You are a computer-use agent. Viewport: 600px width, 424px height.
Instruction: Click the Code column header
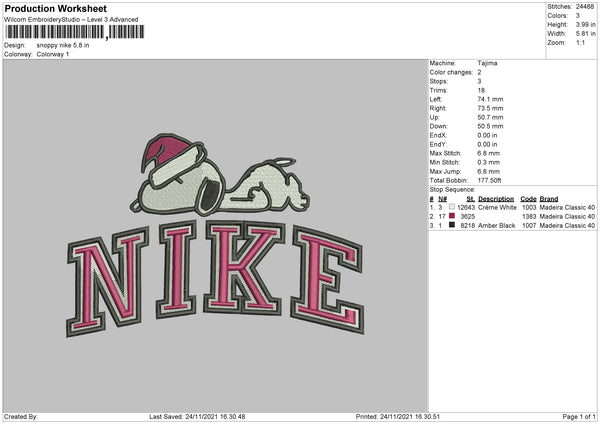[528, 199]
